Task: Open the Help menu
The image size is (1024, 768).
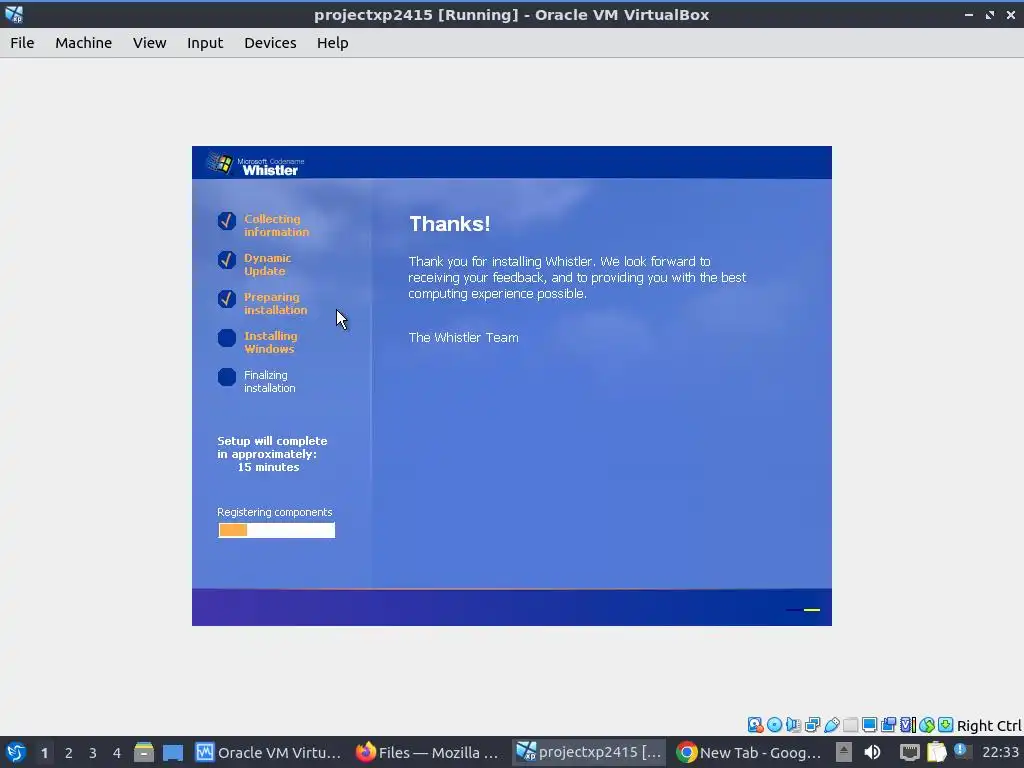Action: [x=332, y=43]
